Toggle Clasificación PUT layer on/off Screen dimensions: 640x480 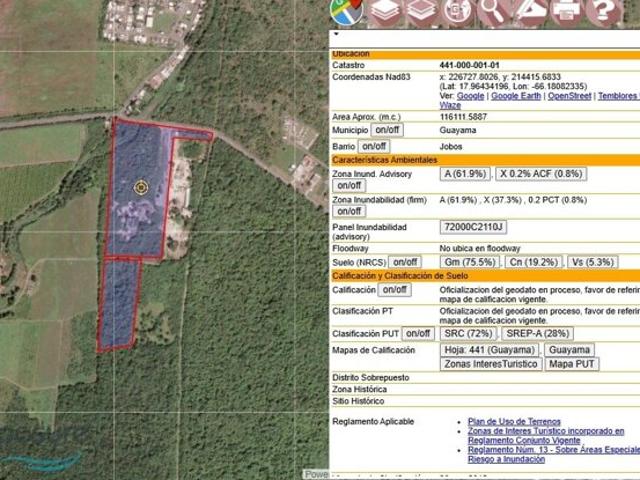[x=418, y=333]
